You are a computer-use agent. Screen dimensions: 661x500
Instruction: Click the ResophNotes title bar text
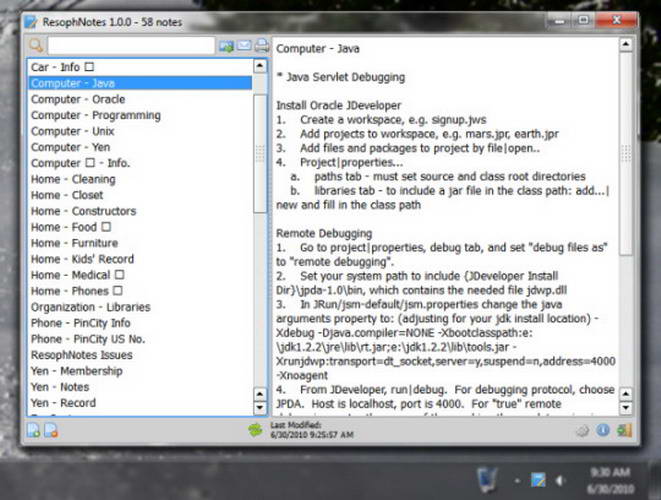pyautogui.click(x=112, y=22)
